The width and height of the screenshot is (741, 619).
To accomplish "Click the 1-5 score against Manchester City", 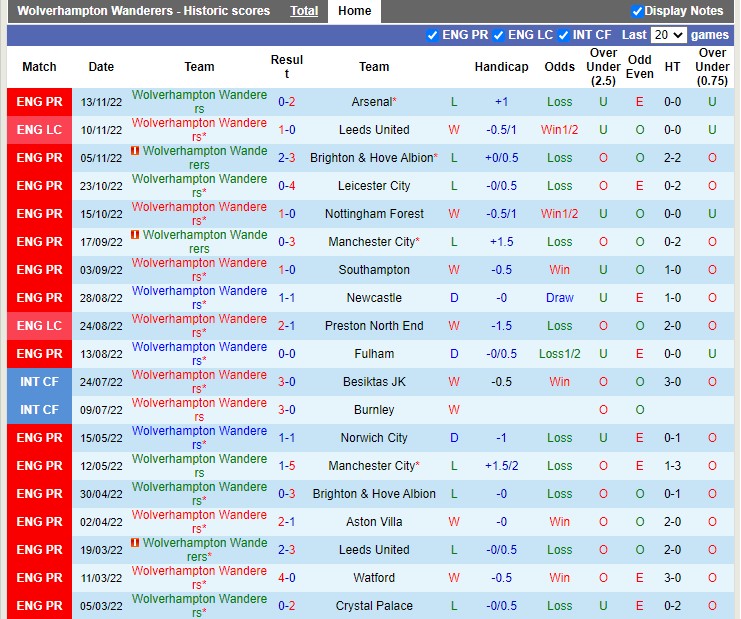I will pos(286,465).
